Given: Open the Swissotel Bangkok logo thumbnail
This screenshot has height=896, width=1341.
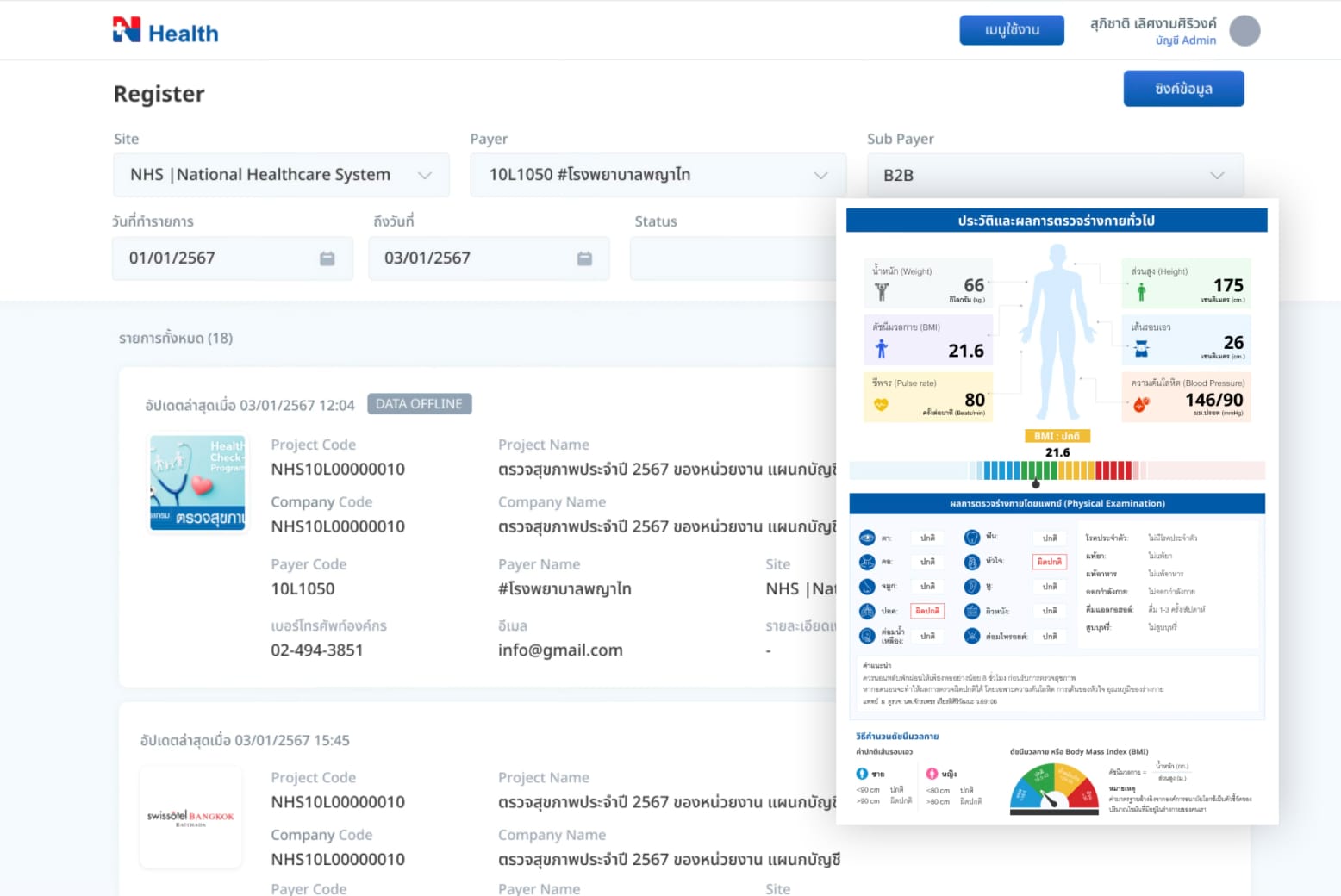Looking at the screenshot, I should point(190,817).
